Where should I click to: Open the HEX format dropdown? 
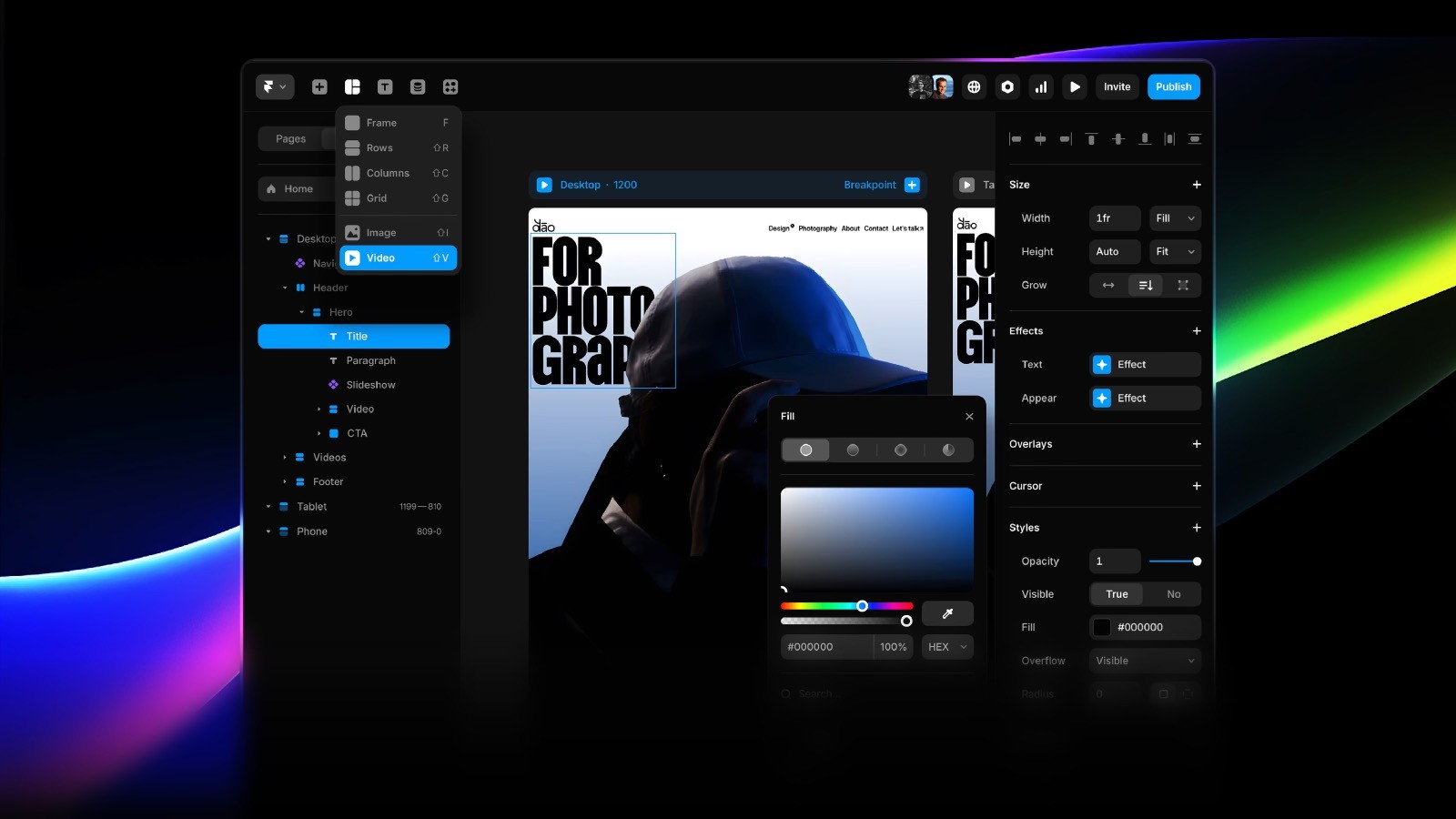click(946, 646)
